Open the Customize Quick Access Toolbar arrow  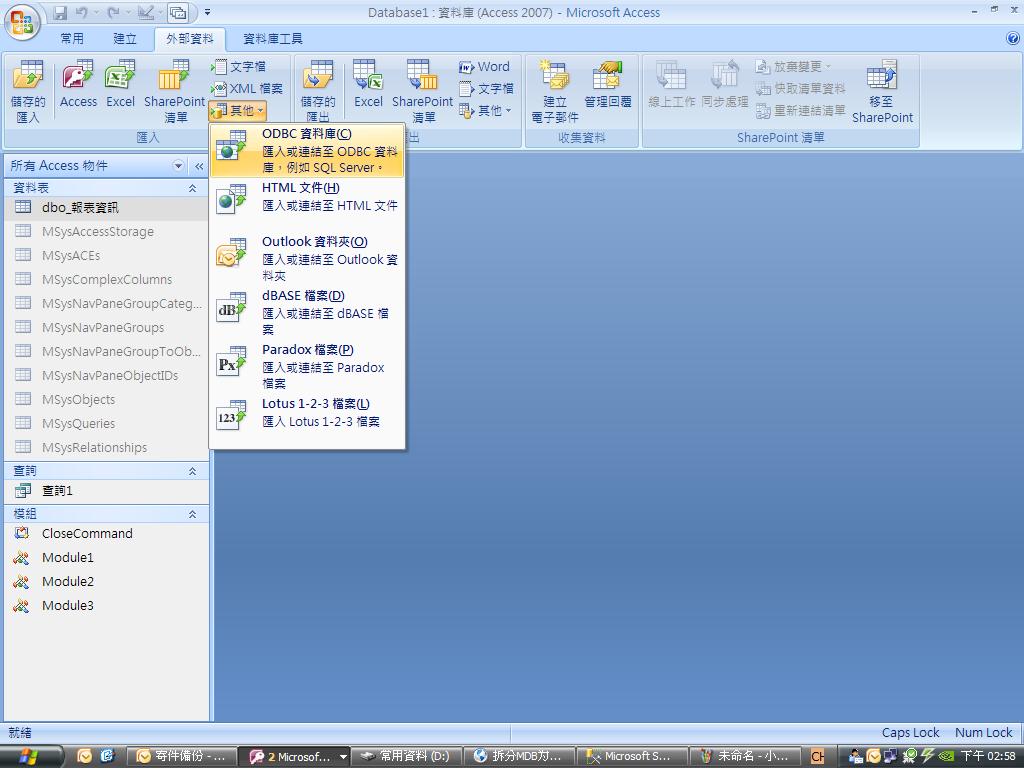click(x=208, y=12)
